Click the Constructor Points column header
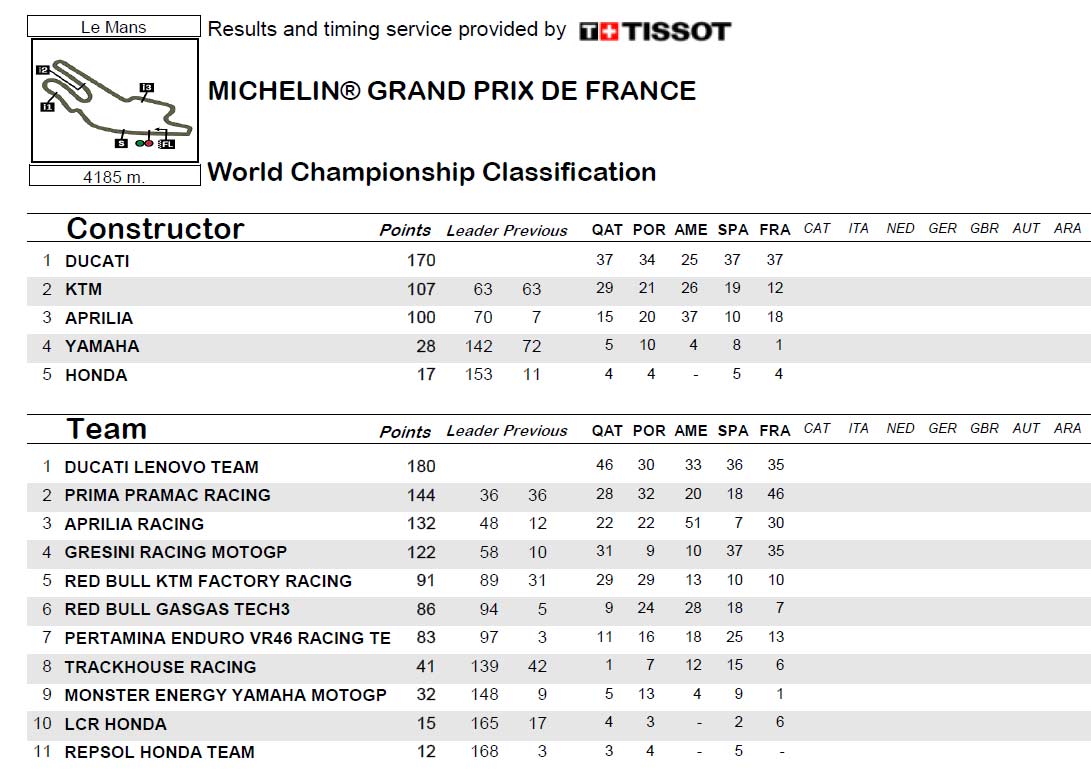Viewport: 1091px width, 776px height. point(405,230)
